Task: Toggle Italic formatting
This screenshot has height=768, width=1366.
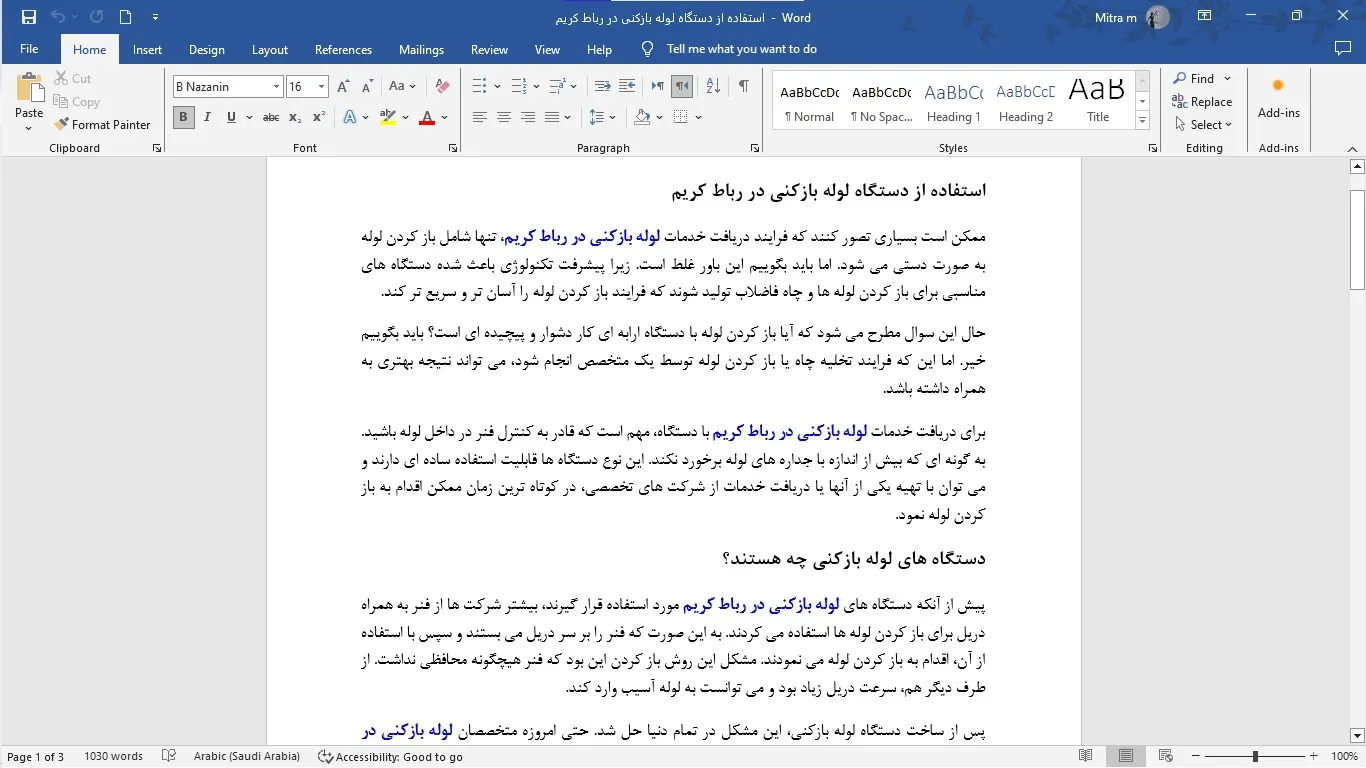Action: click(207, 118)
